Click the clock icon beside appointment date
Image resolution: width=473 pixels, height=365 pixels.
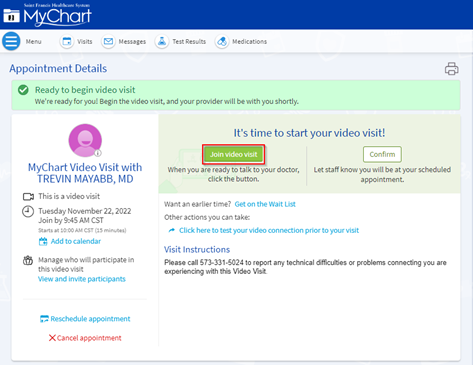[x=28, y=211]
